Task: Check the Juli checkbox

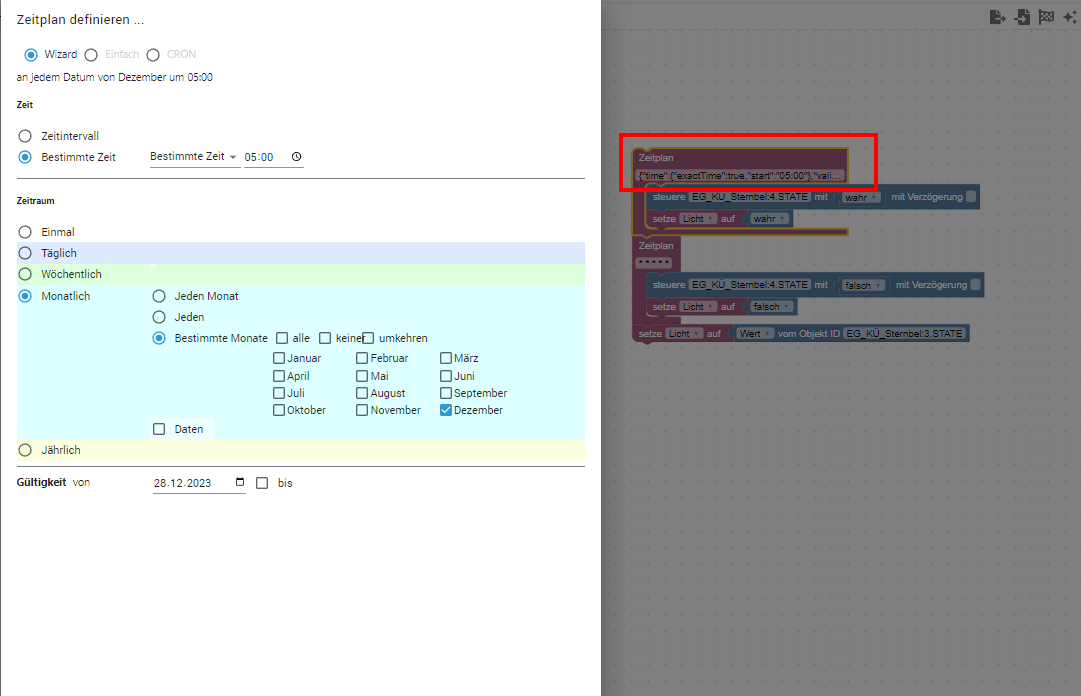Action: click(279, 393)
